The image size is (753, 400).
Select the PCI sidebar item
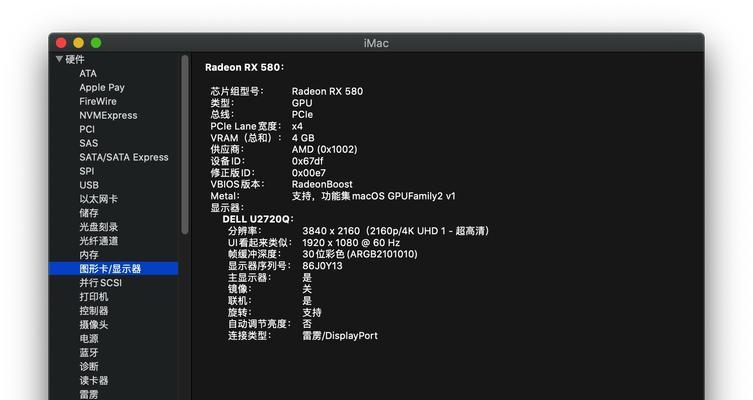click(x=87, y=129)
